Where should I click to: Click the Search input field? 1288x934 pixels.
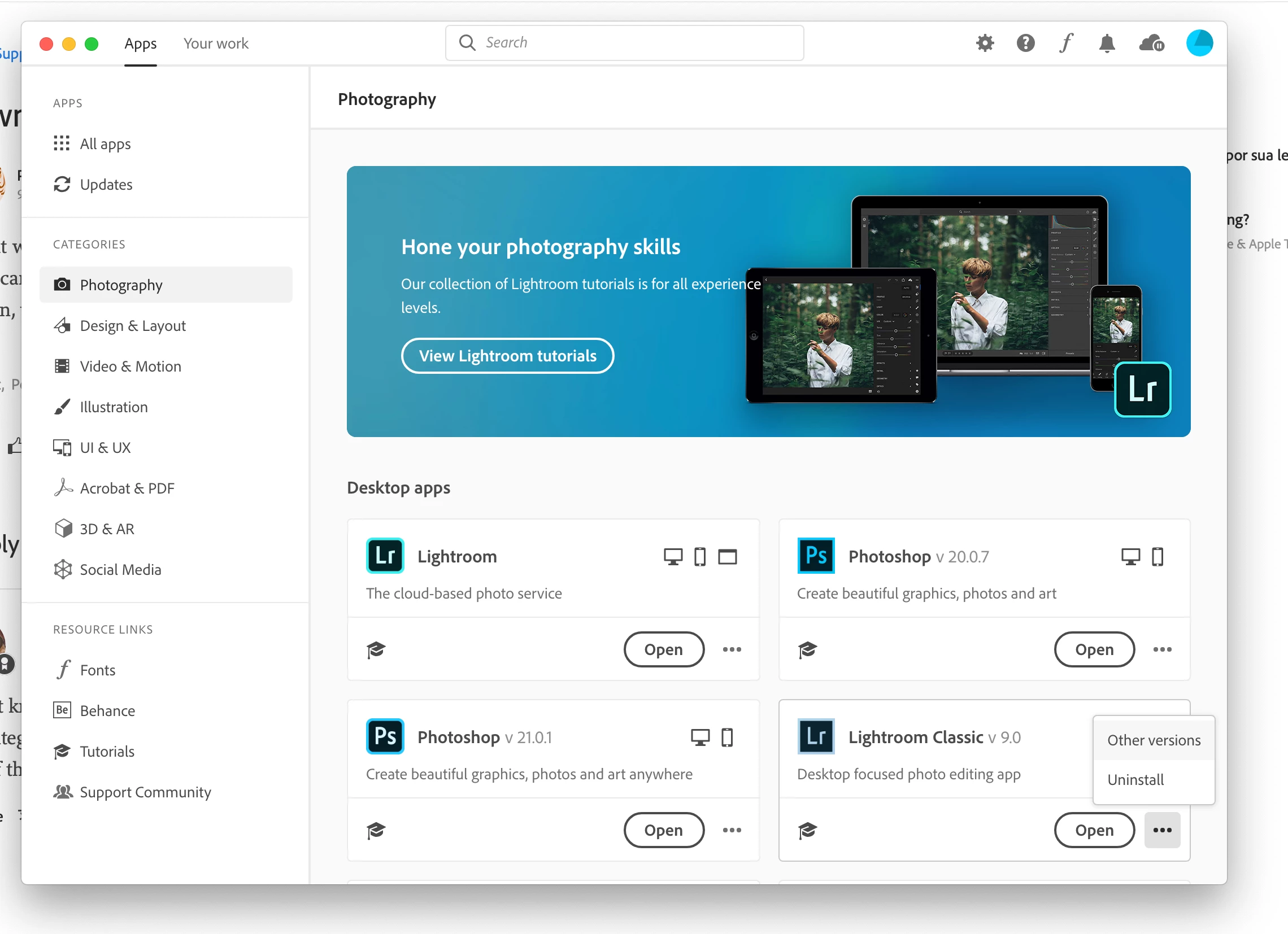click(x=625, y=42)
